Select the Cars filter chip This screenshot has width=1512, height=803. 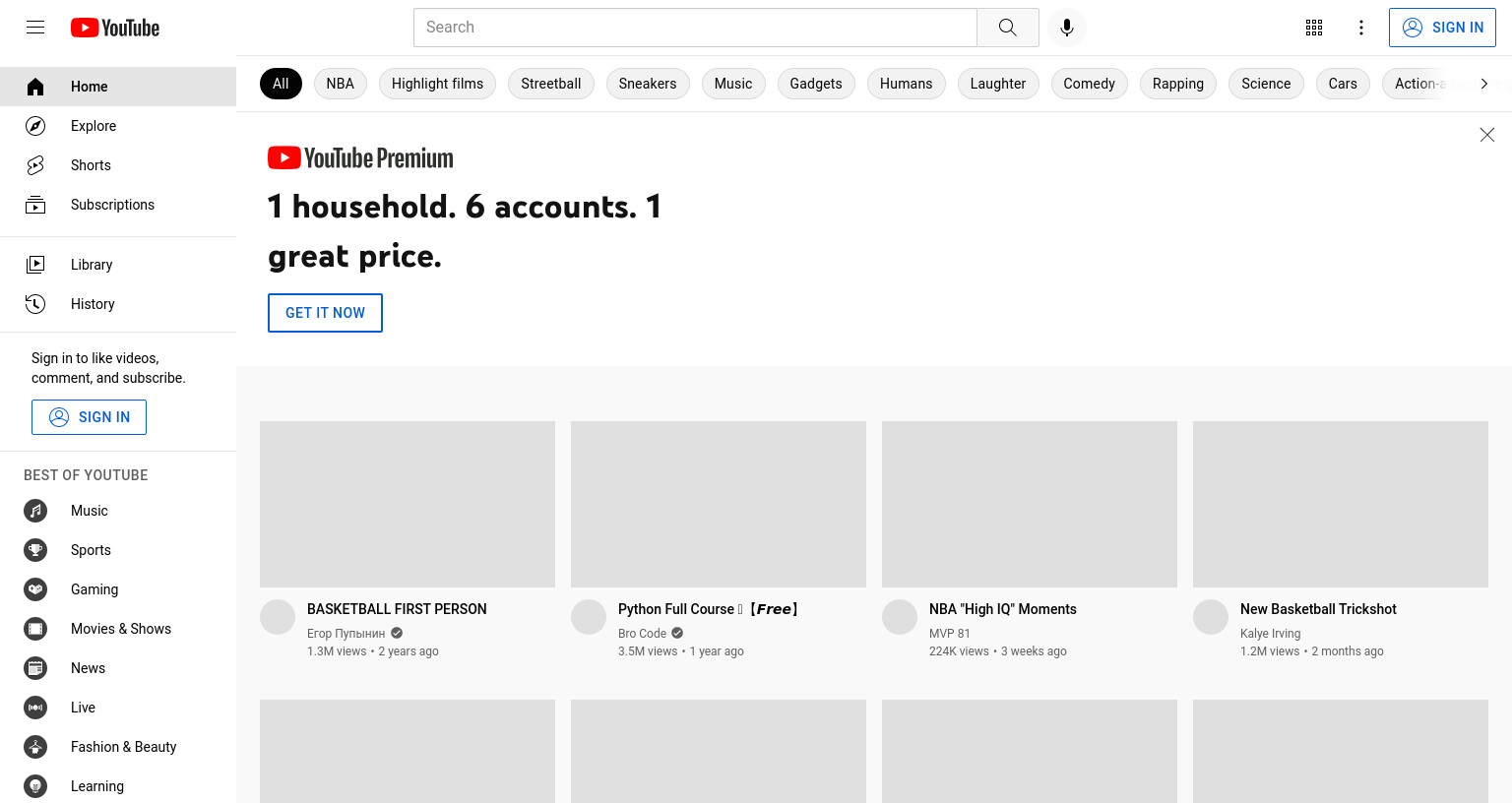(x=1343, y=84)
